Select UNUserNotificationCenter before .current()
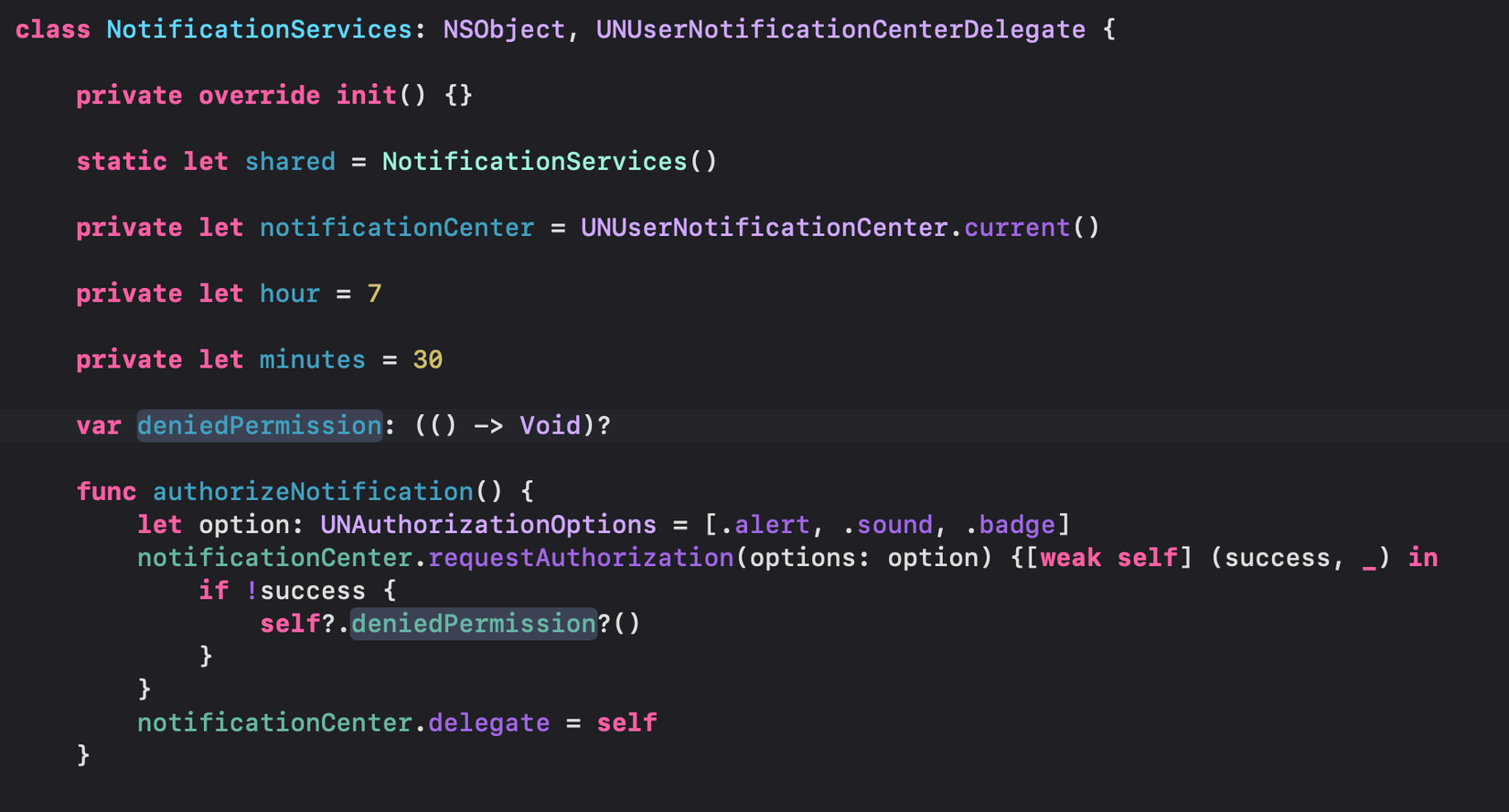This screenshot has height=812, width=1509. coord(764,228)
